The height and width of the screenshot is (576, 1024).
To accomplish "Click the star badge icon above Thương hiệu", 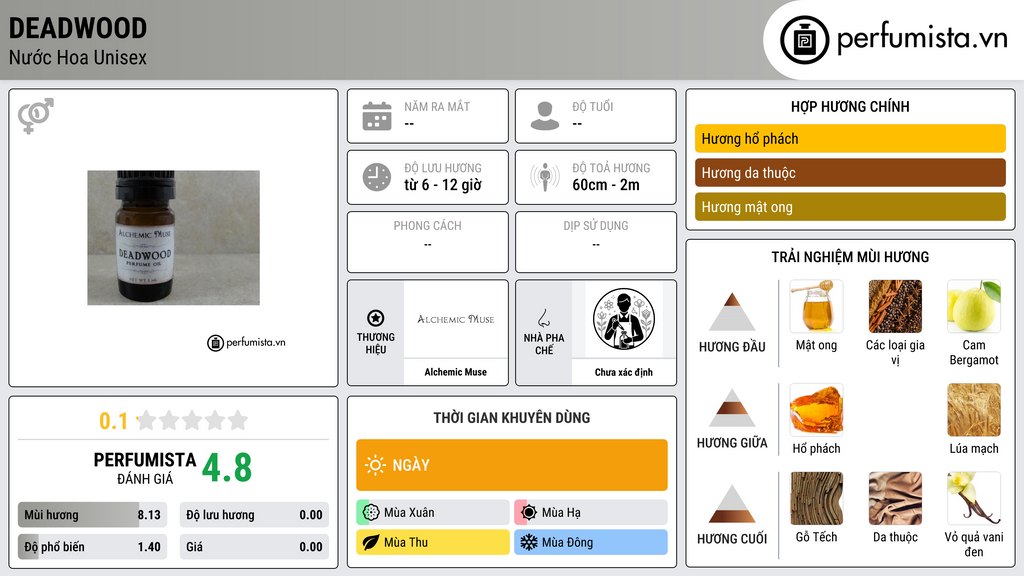I will (376, 318).
